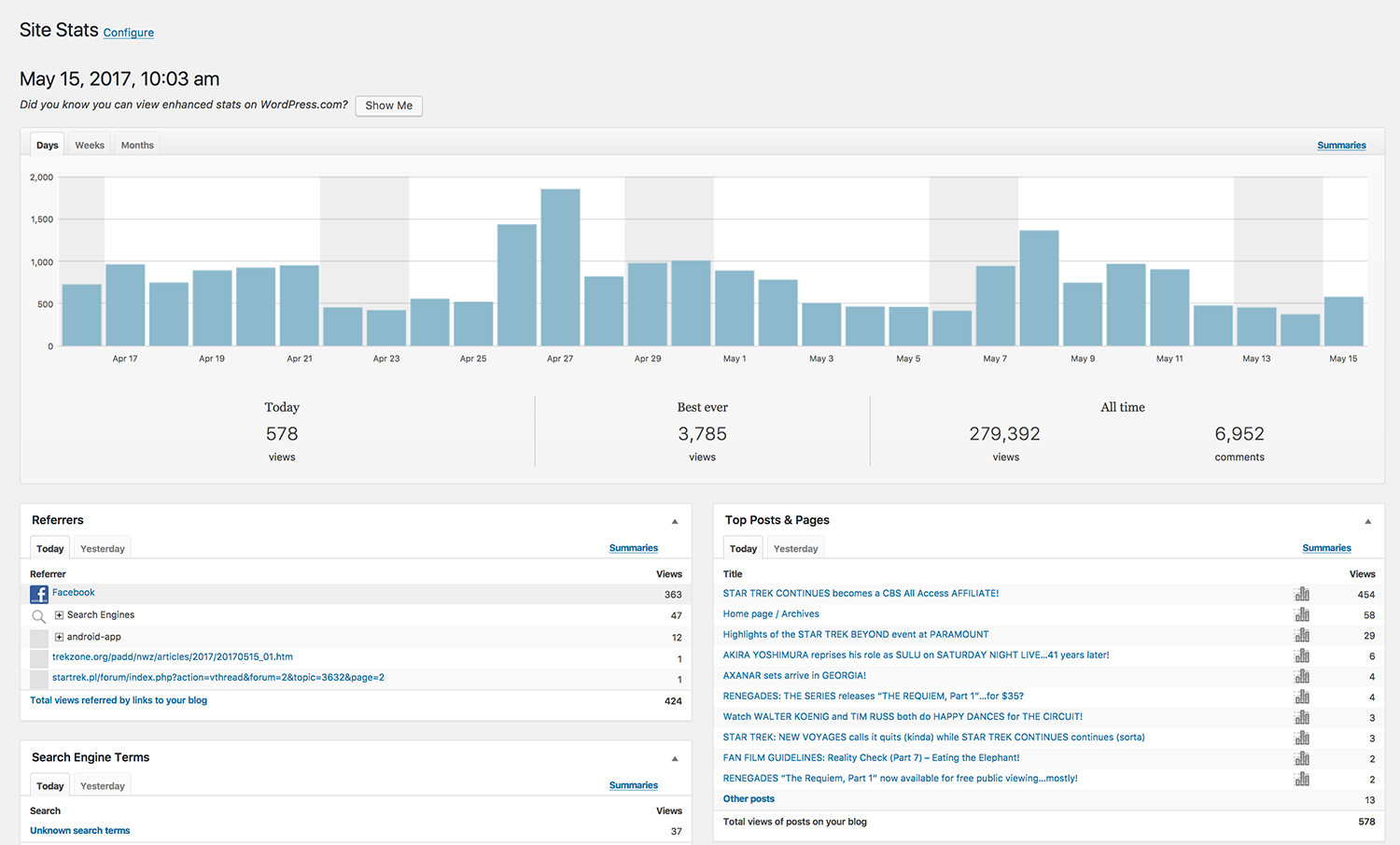Open Highlights of STAR TREK BEYOND event post
1400x845 pixels.
(x=856, y=635)
